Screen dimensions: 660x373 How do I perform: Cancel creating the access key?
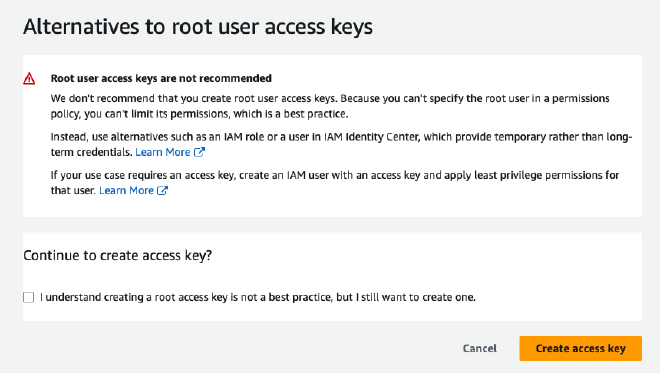(x=480, y=348)
